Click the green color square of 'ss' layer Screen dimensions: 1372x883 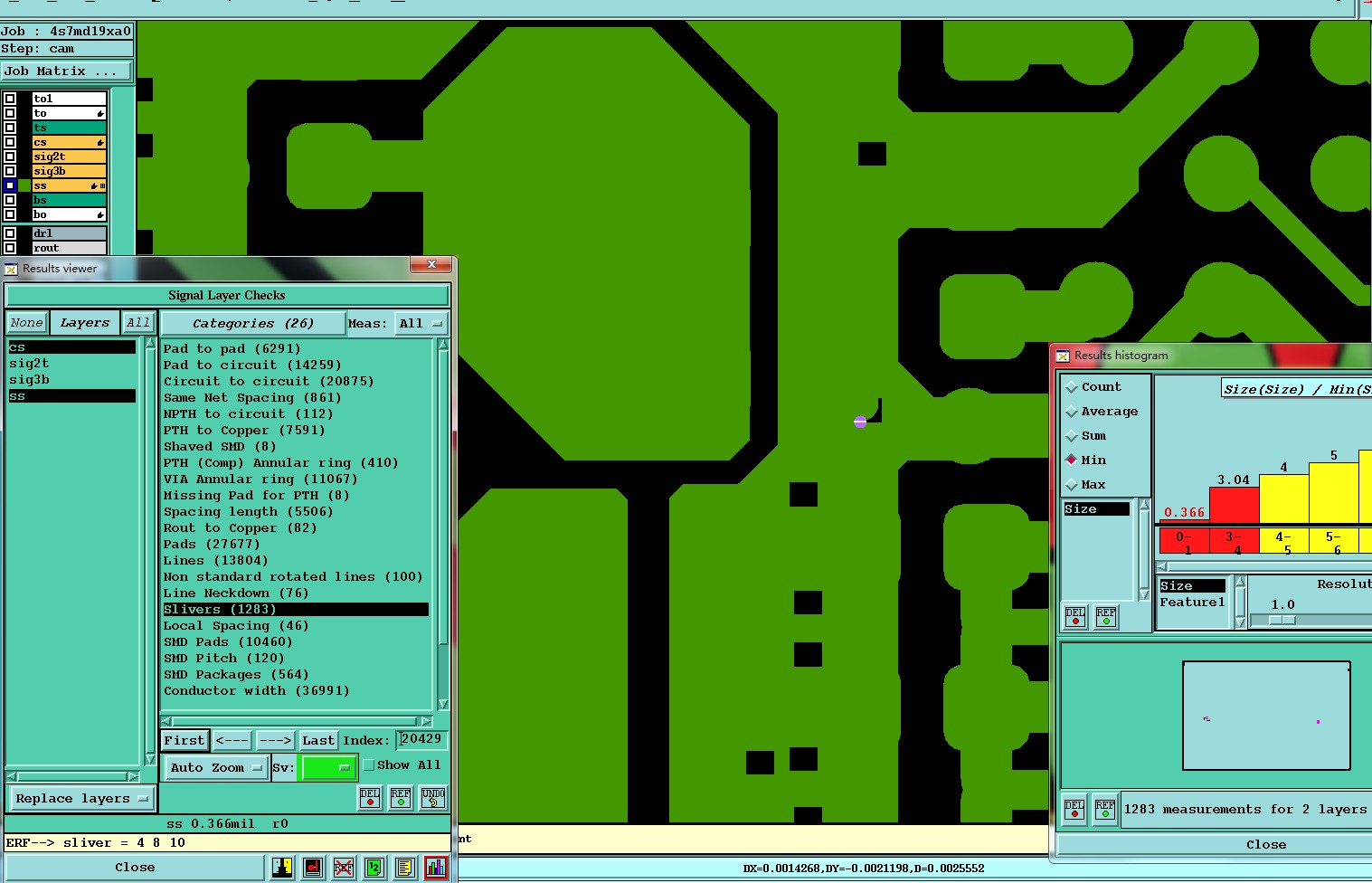point(24,185)
